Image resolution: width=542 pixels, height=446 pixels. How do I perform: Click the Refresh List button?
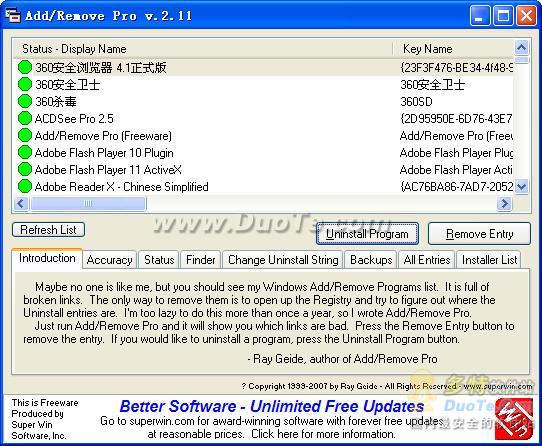tap(48, 230)
